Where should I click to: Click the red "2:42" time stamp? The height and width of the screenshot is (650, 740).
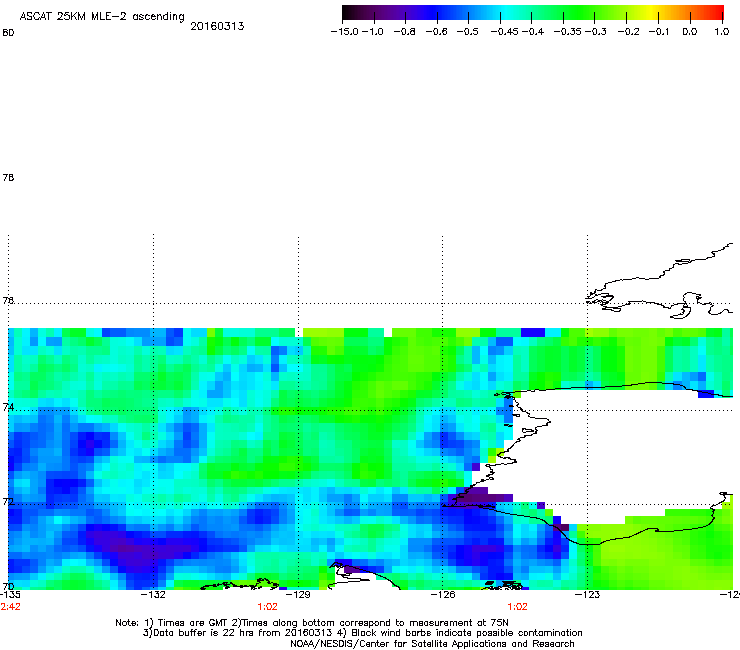point(10,607)
